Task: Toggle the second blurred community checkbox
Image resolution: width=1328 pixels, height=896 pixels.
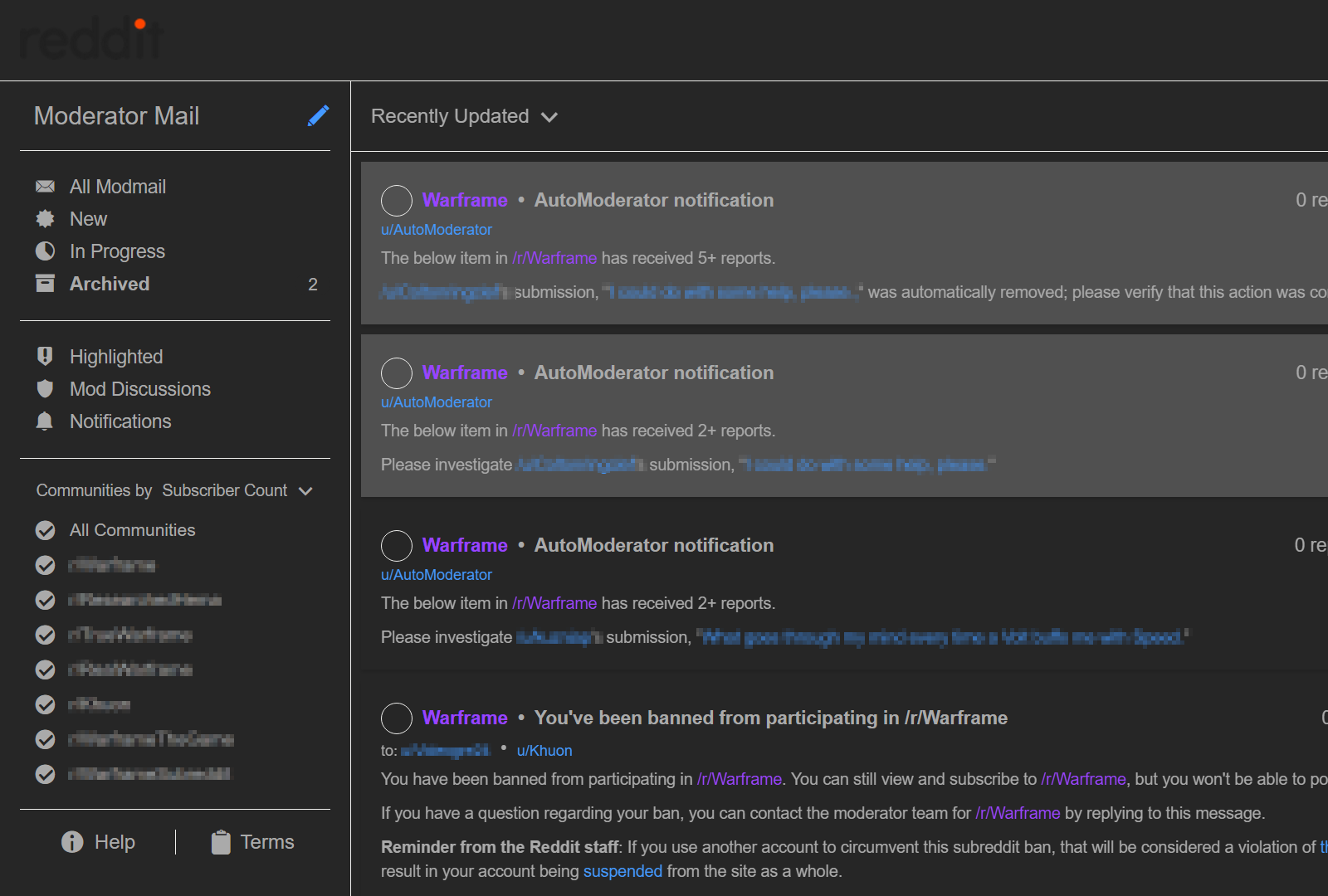Action: [46, 600]
